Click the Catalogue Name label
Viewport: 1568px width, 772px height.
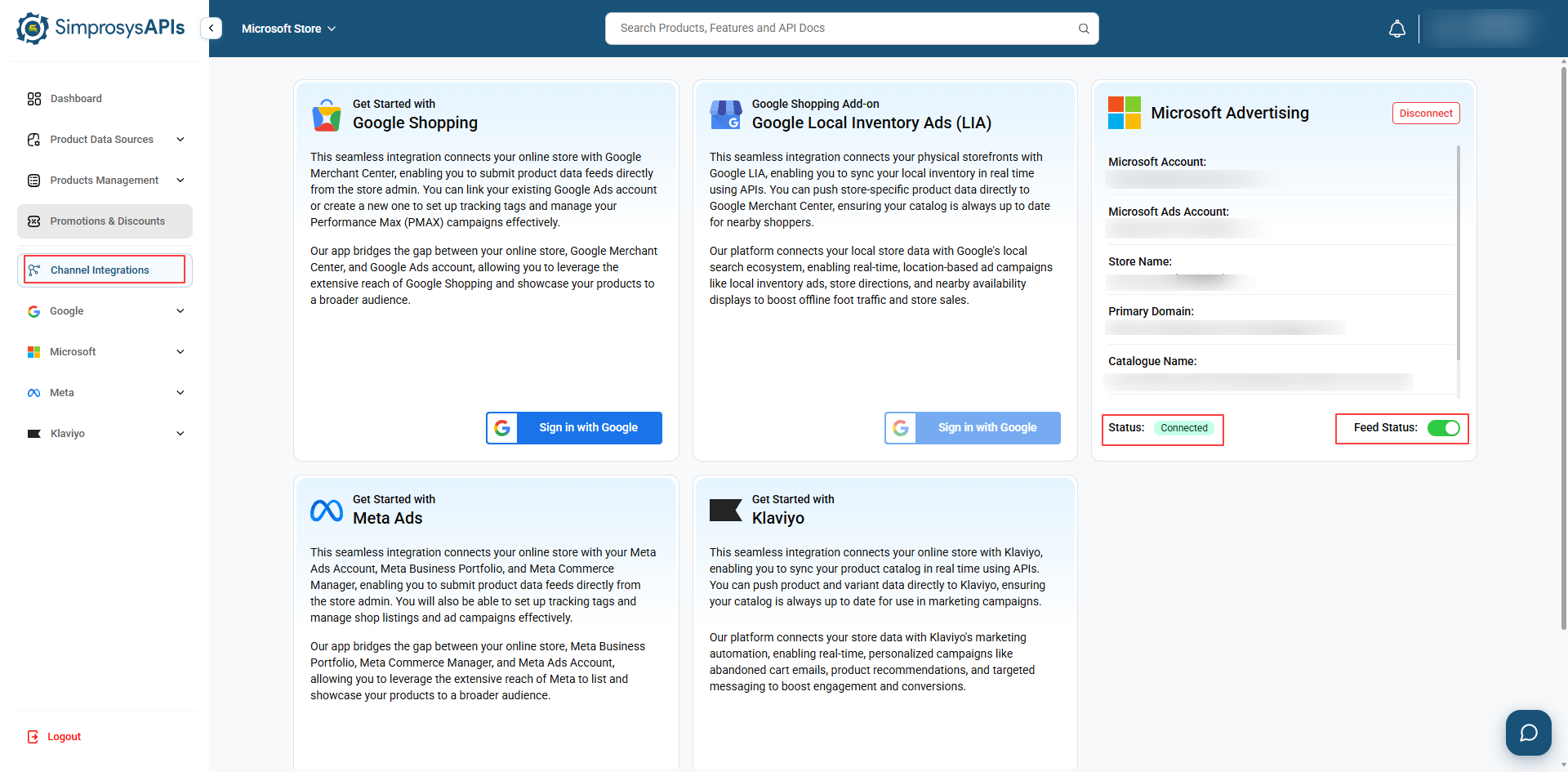pyautogui.click(x=1152, y=361)
